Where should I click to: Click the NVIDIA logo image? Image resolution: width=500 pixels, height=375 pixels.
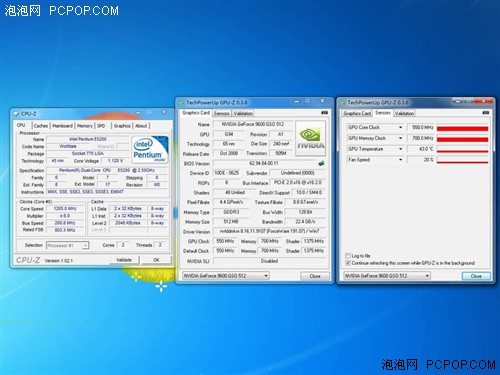point(310,139)
